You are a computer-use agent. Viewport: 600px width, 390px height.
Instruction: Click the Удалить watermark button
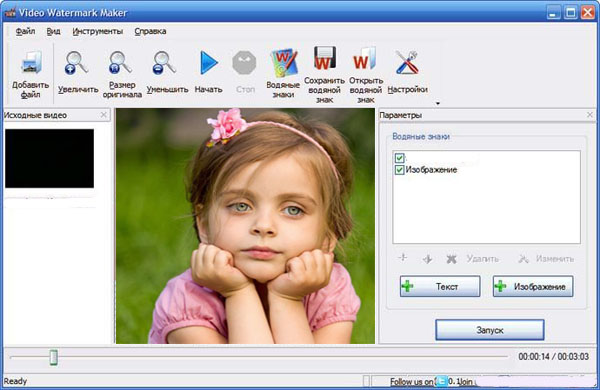pyautogui.click(x=473, y=259)
